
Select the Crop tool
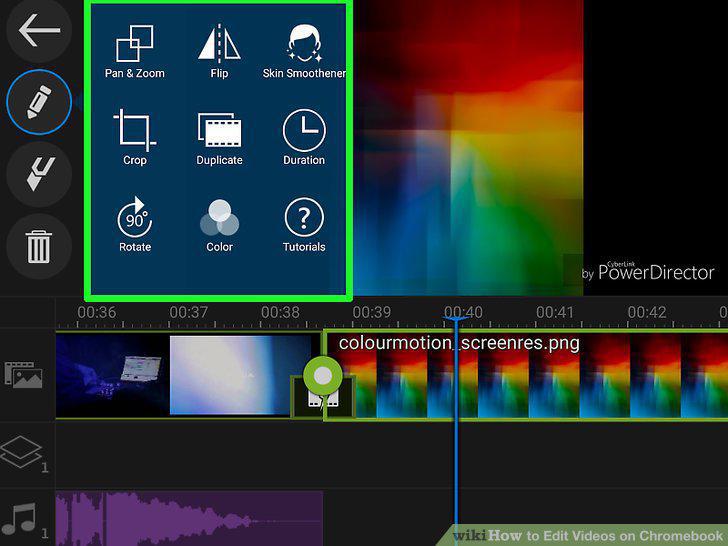(135, 138)
